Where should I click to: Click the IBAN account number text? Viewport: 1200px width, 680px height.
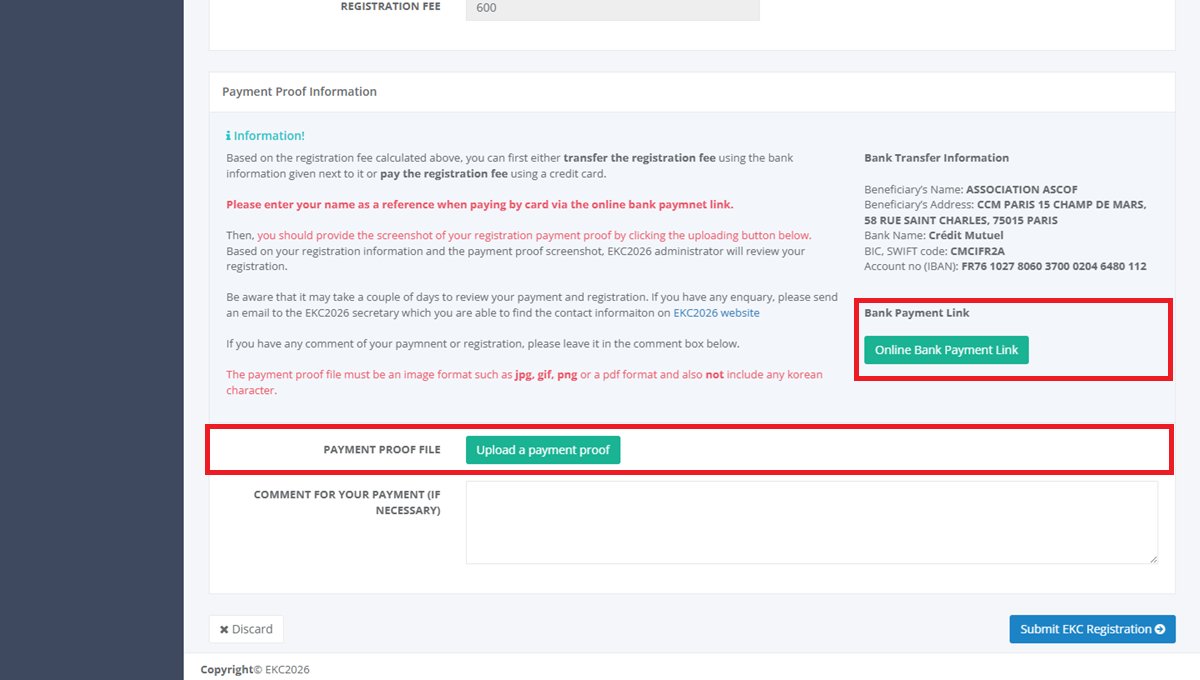[x=1053, y=267]
